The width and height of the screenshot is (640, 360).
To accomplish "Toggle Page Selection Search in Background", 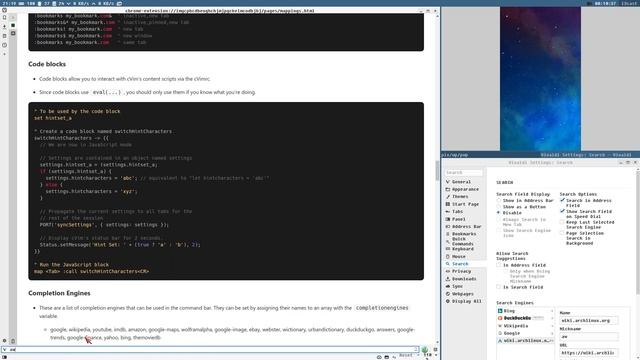I will [562, 233].
